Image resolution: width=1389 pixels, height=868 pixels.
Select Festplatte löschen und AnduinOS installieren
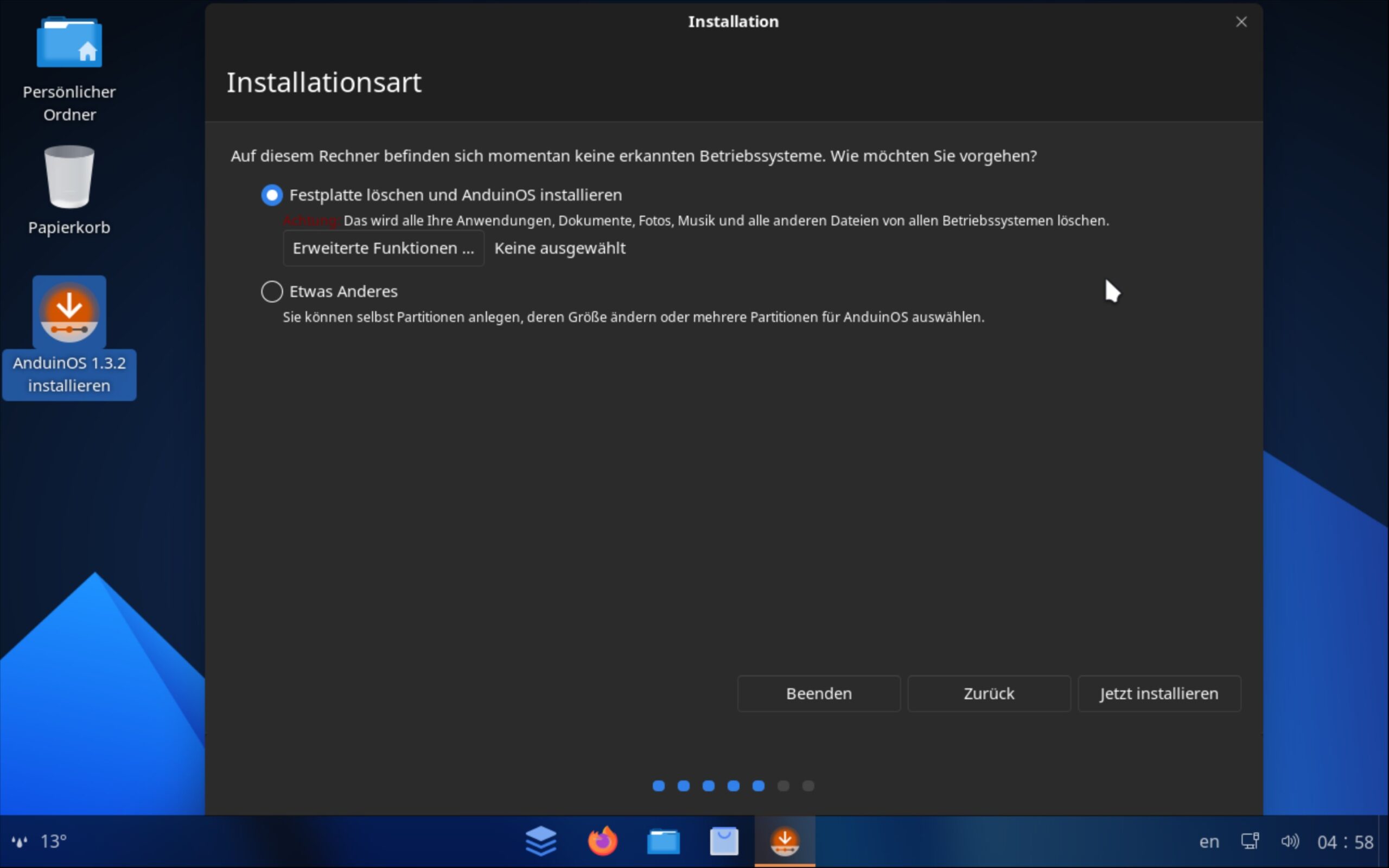coord(272,195)
